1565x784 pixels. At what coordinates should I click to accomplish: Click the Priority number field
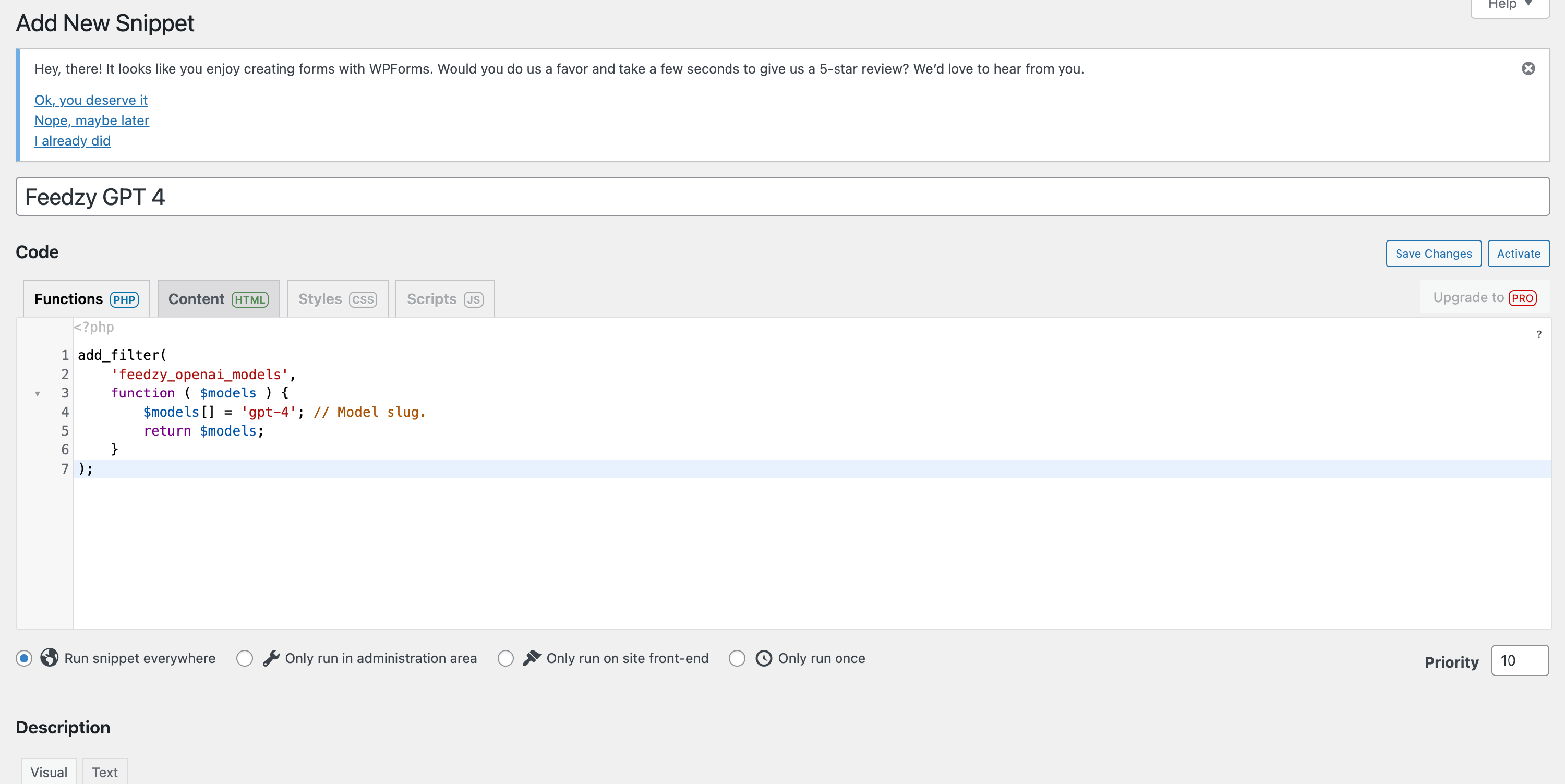[1519, 660]
